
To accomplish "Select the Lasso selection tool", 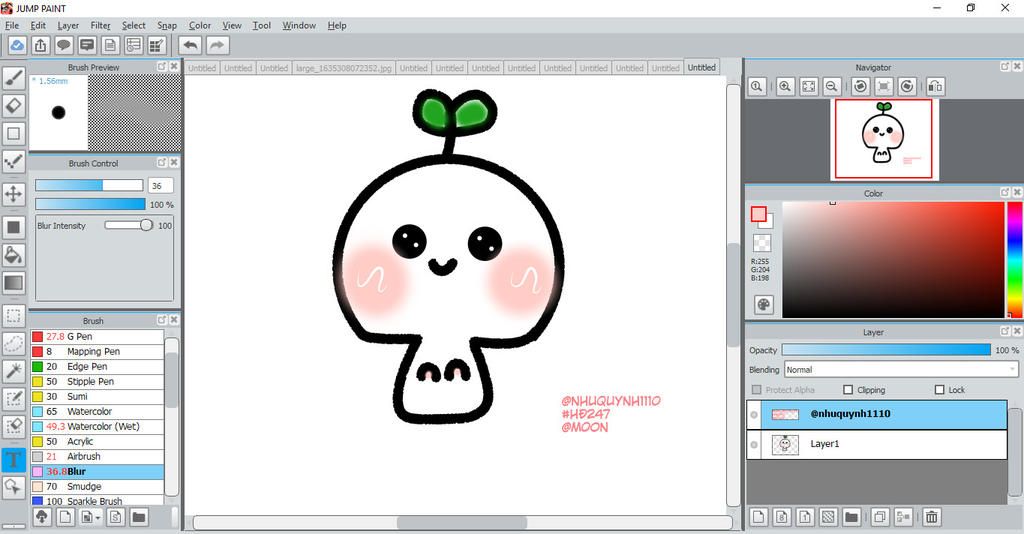I will click(x=14, y=344).
